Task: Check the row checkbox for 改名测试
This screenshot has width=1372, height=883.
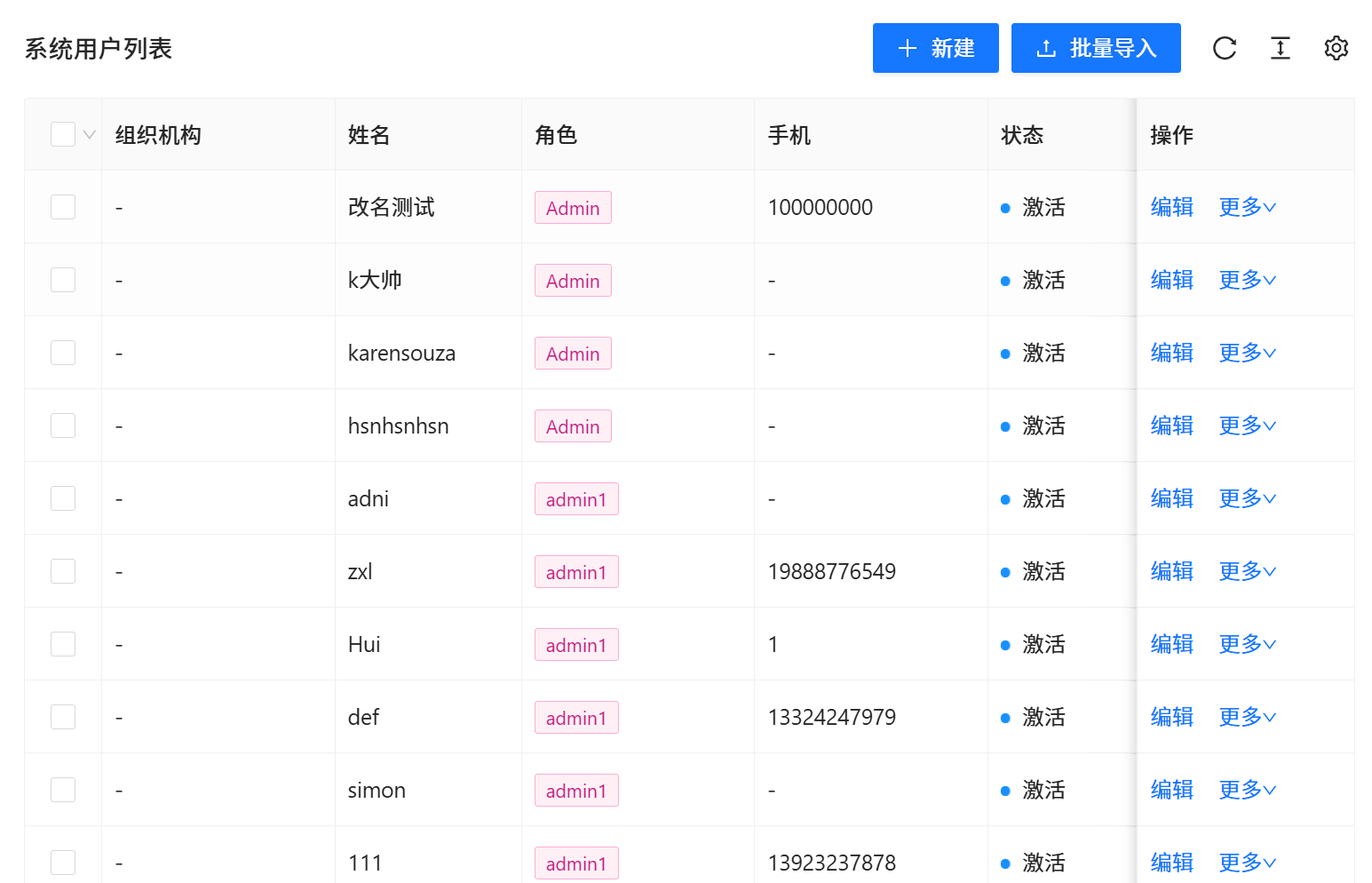Action: [x=63, y=207]
